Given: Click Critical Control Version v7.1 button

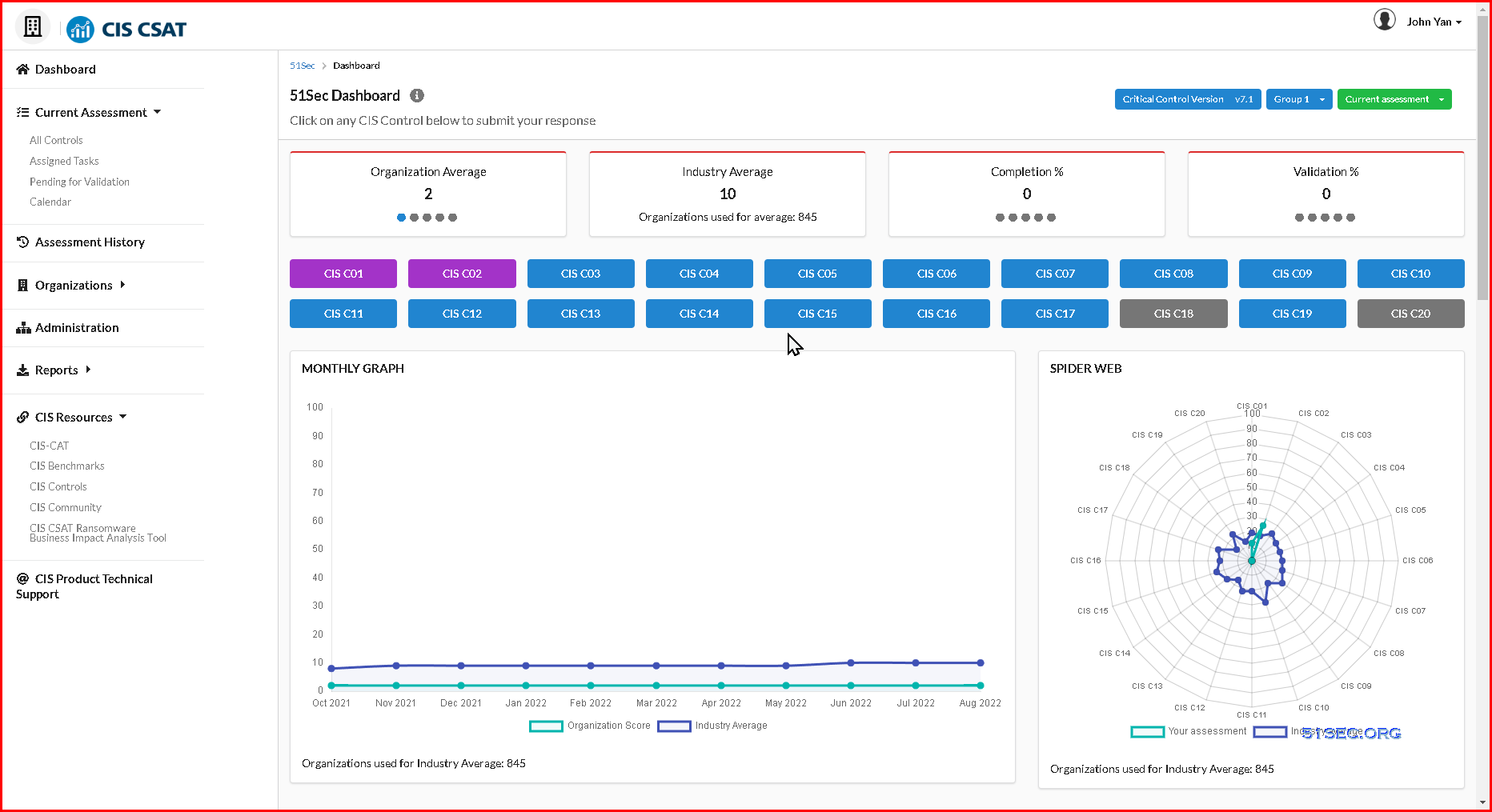Looking at the screenshot, I should pos(1188,99).
